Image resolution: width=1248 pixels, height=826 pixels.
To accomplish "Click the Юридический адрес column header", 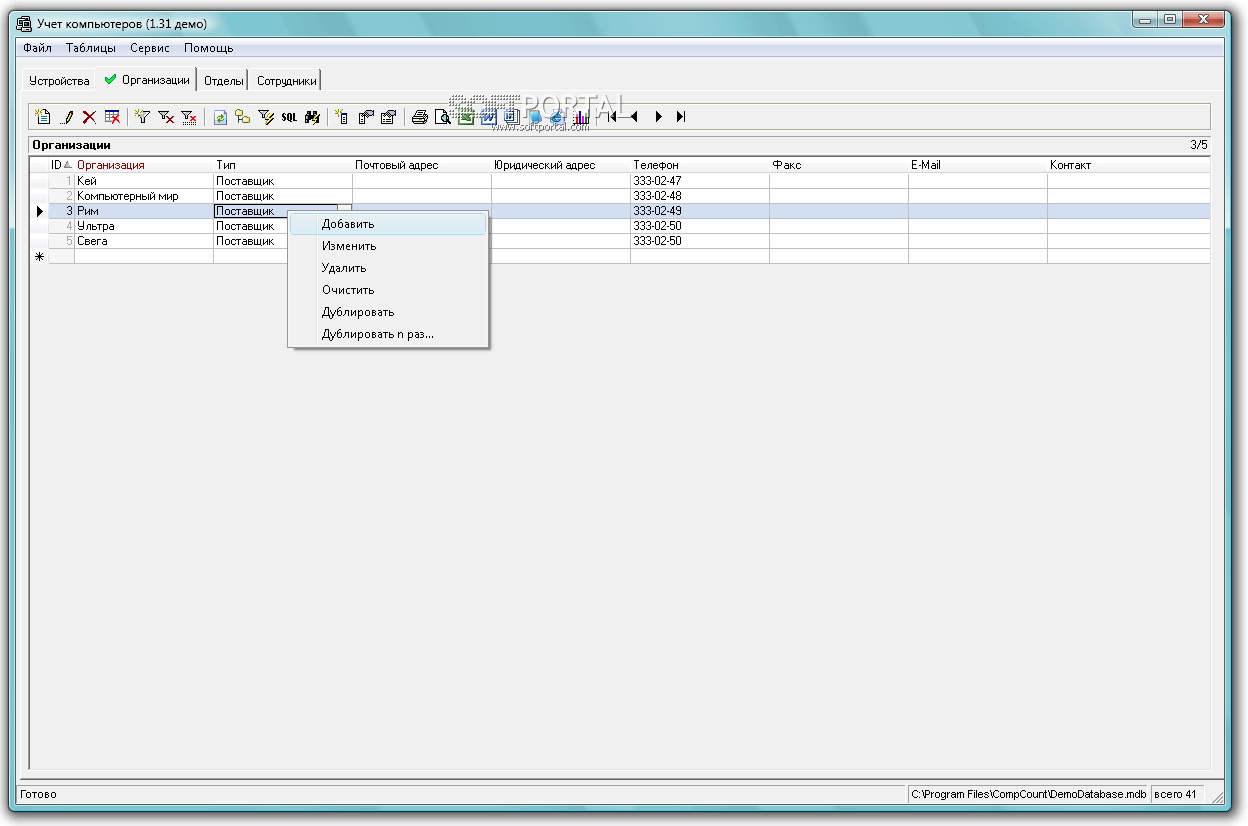I will pos(561,165).
